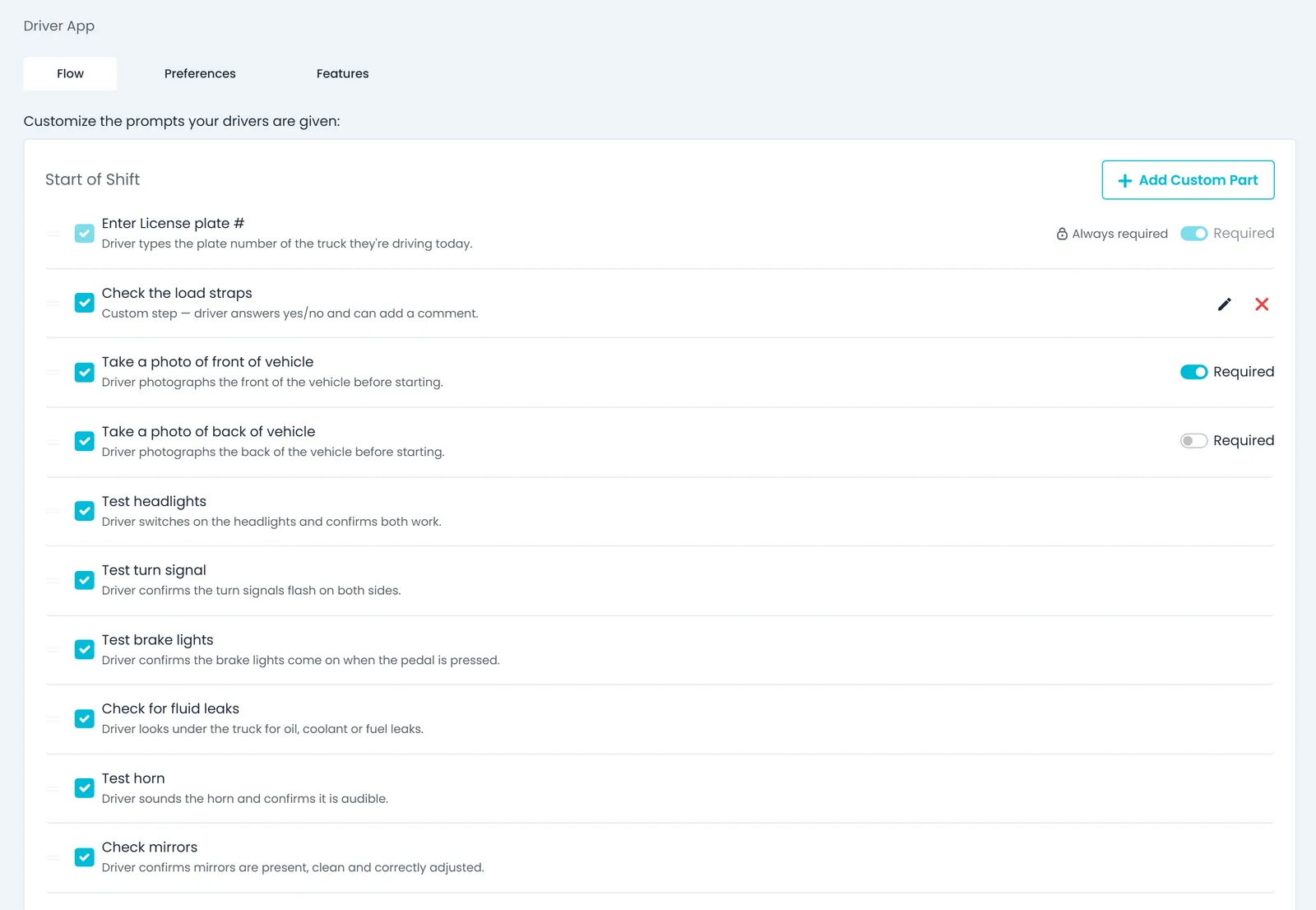Click the Start of Shift section title
Viewport: 1316px width, 910px height.
[x=92, y=179]
